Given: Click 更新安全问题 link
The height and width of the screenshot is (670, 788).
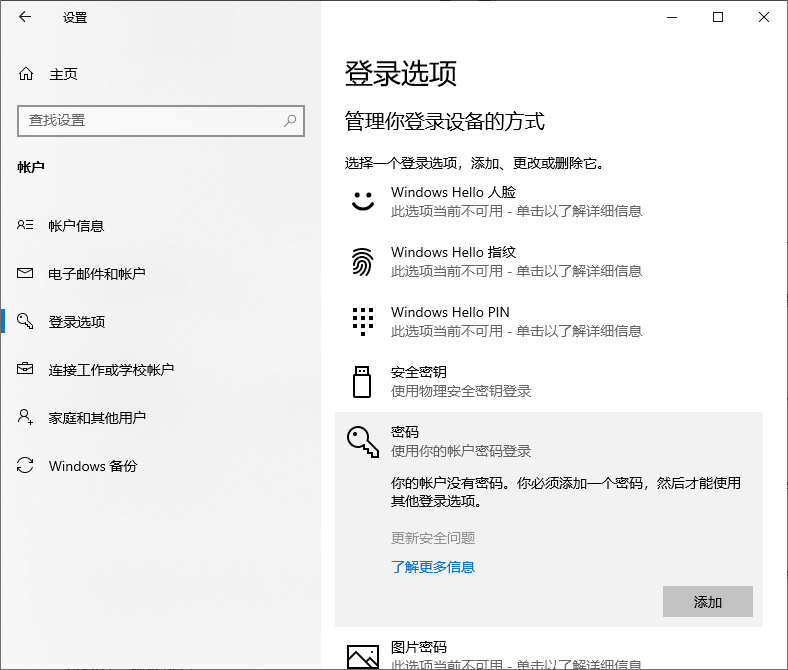Looking at the screenshot, I should click(433, 538).
